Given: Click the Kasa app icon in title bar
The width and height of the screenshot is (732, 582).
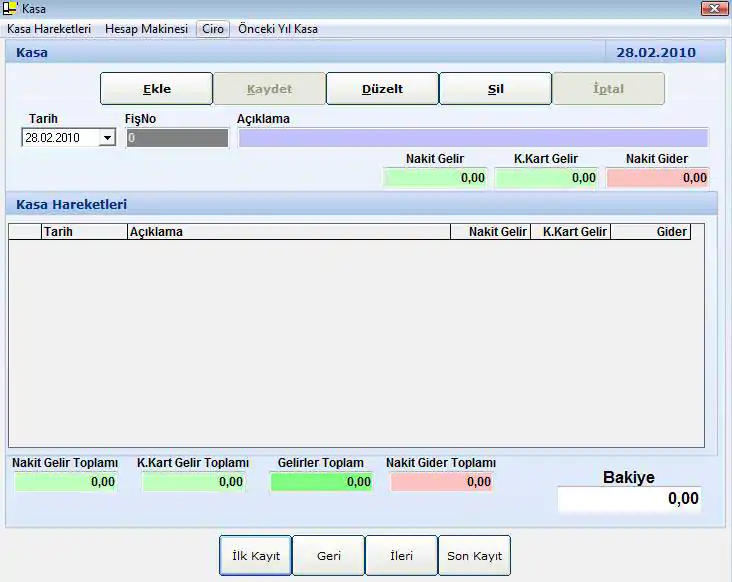Looking at the screenshot, I should point(11,9).
